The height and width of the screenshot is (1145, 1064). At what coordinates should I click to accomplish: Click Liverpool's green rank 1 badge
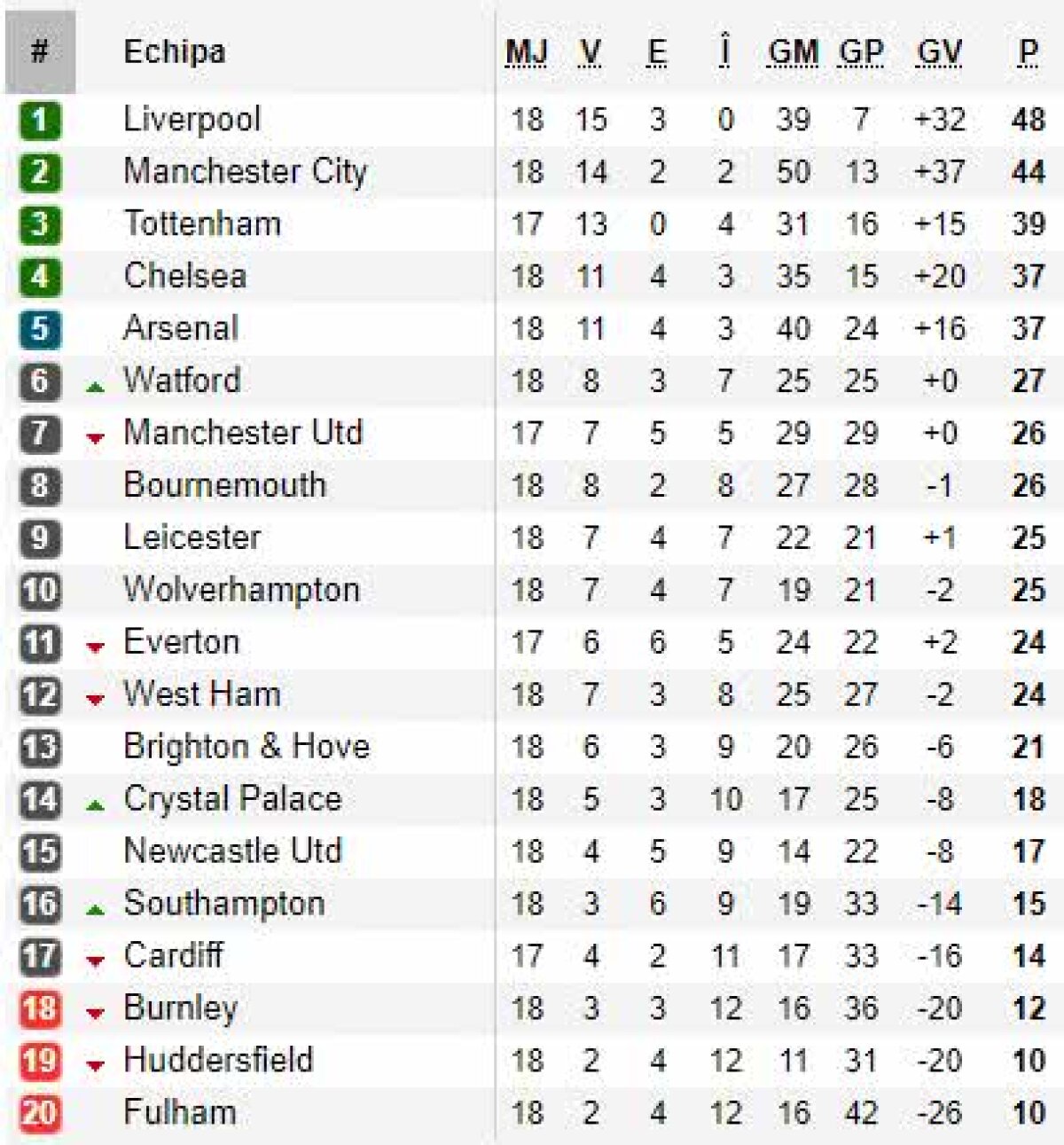[40, 120]
